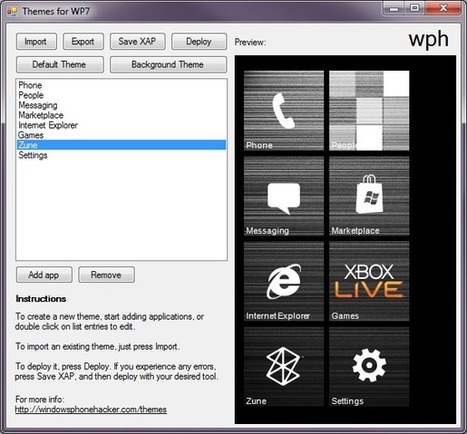Select the Settings gear tile
The width and height of the screenshot is (467, 434).
pos(369,367)
